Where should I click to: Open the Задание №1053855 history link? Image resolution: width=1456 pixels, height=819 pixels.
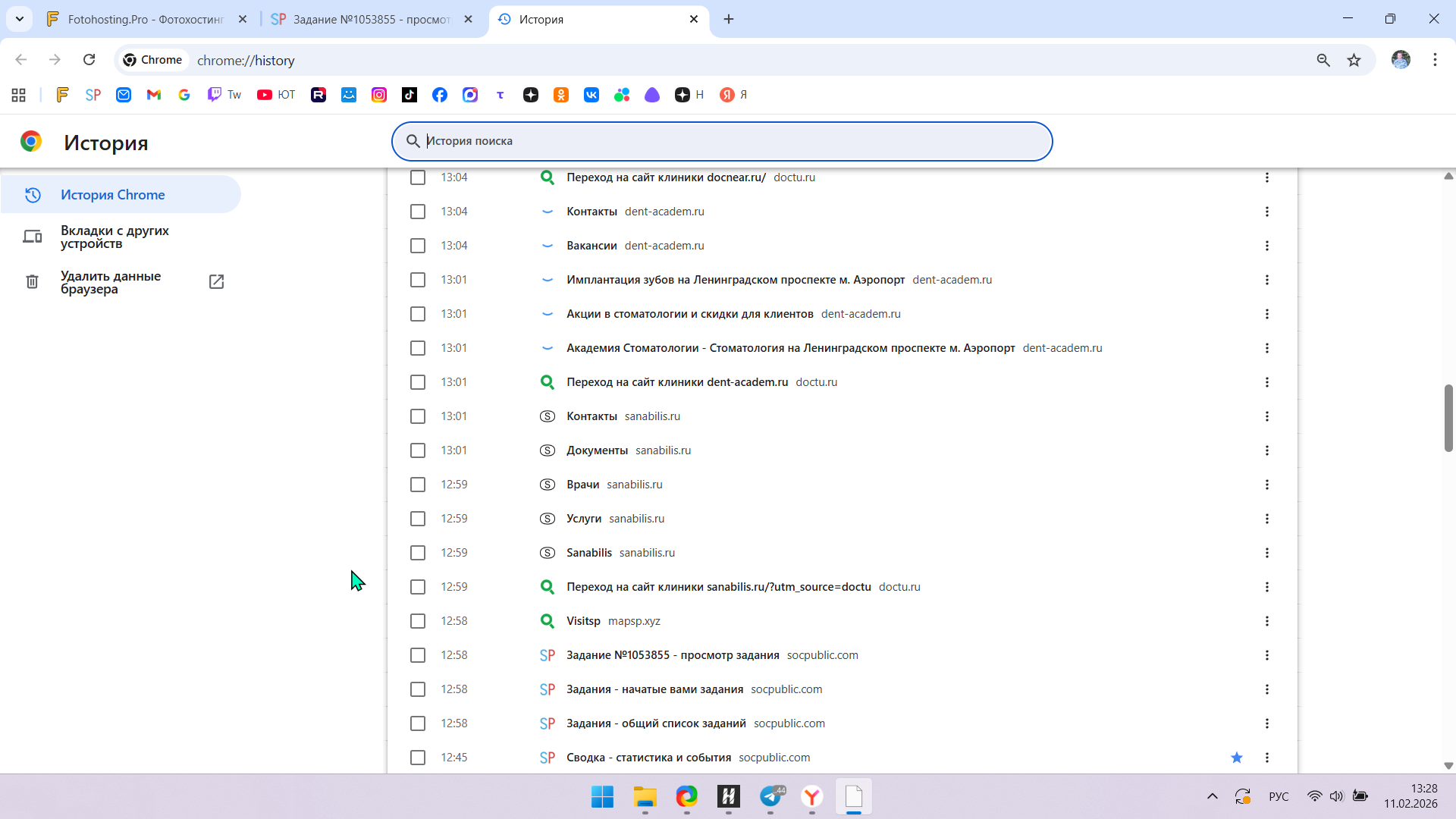(672, 655)
